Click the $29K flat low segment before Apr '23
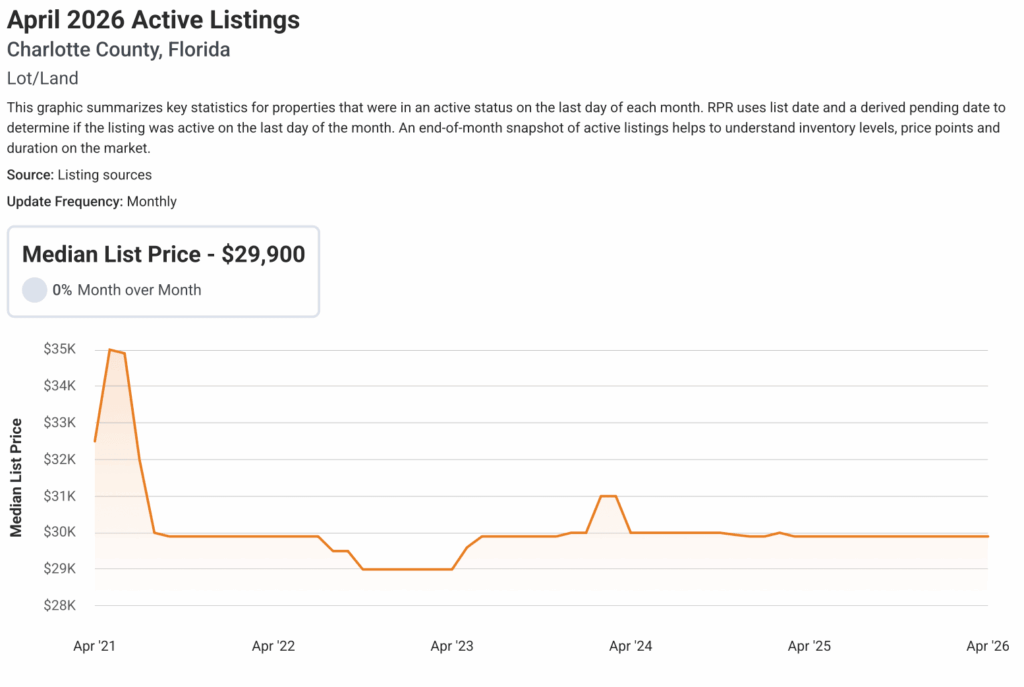 (408, 569)
